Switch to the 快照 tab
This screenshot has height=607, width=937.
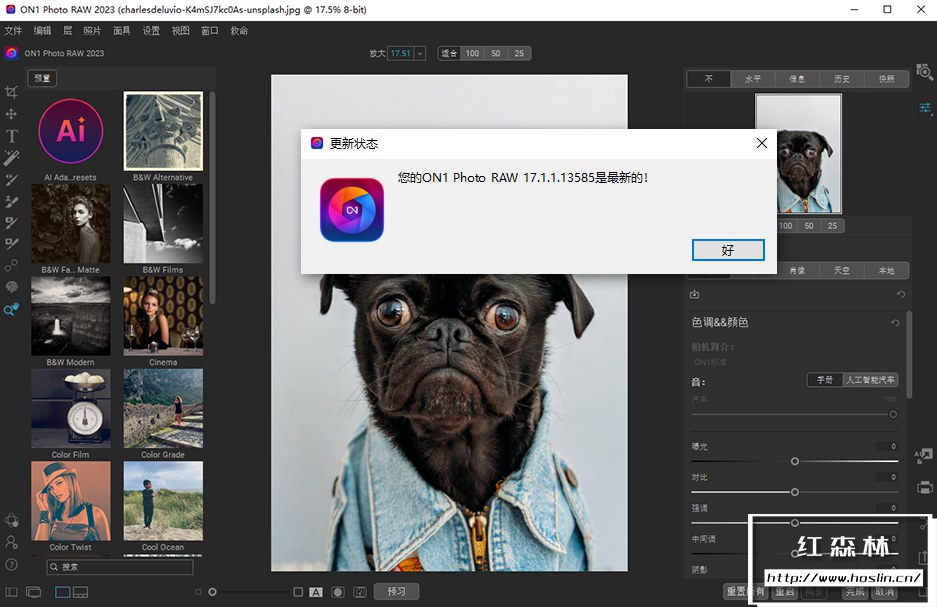coord(886,79)
